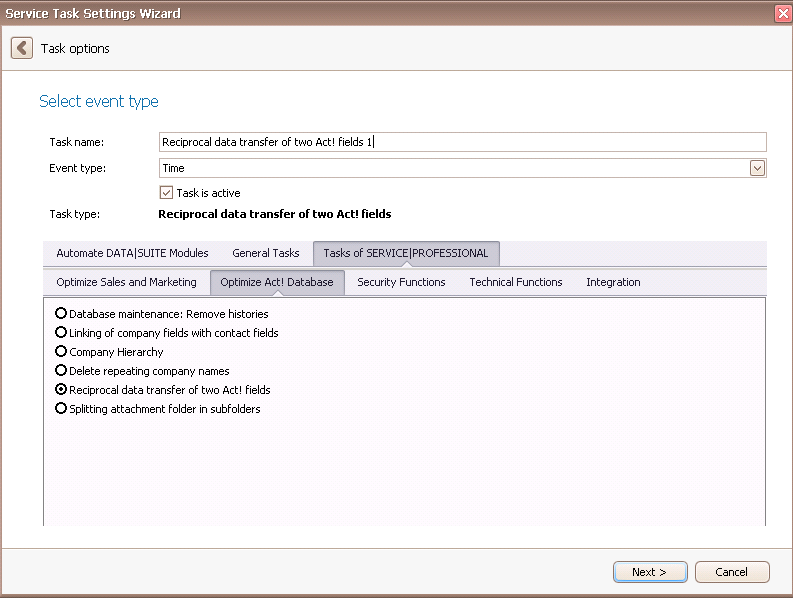Open the General Tasks tab
The width and height of the screenshot is (793, 598).
[266, 253]
